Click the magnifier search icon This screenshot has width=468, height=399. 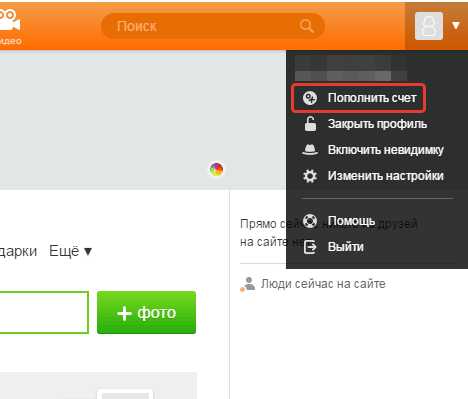(x=306, y=26)
